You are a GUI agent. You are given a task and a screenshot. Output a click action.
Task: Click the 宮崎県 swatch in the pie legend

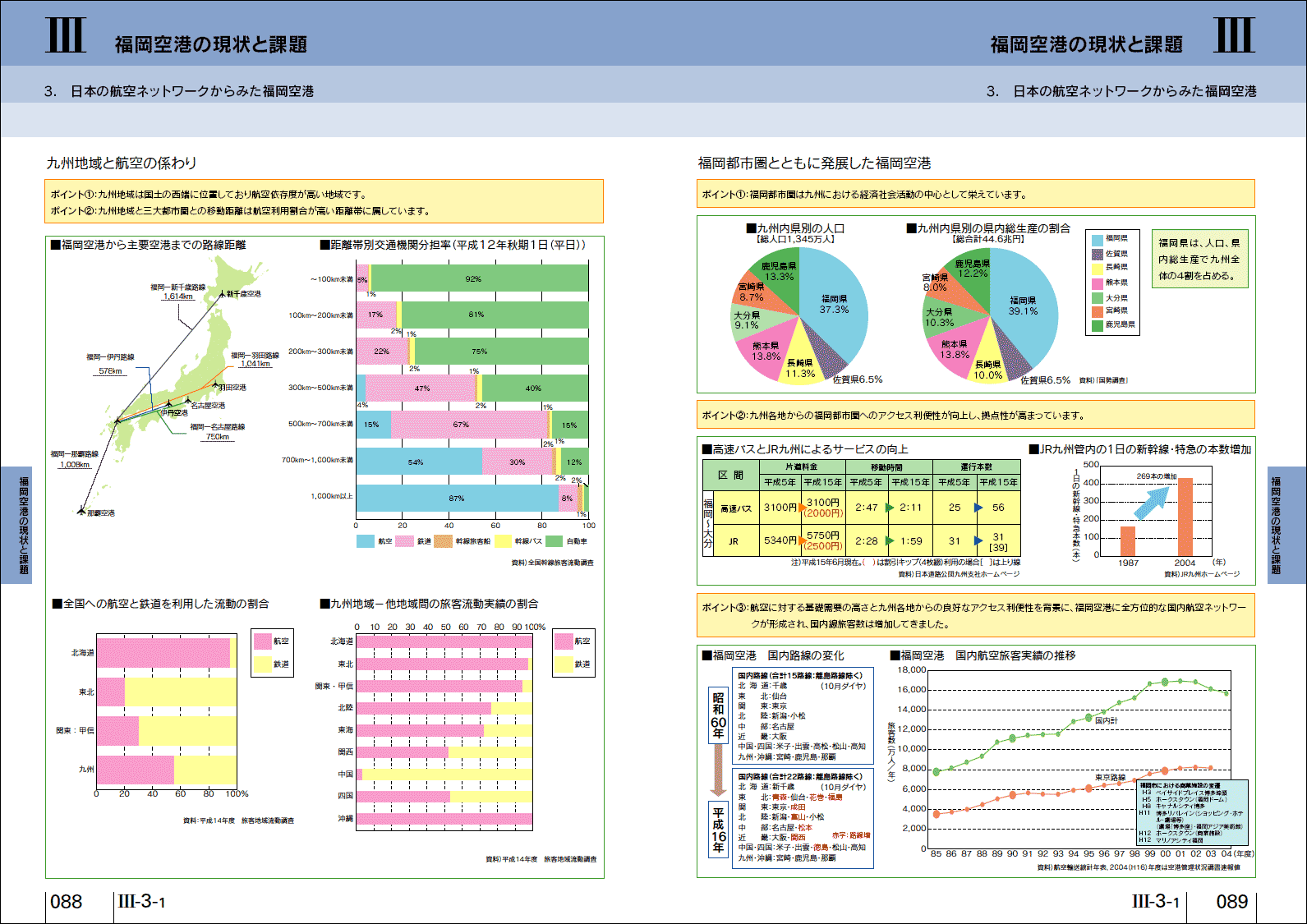(x=1097, y=311)
